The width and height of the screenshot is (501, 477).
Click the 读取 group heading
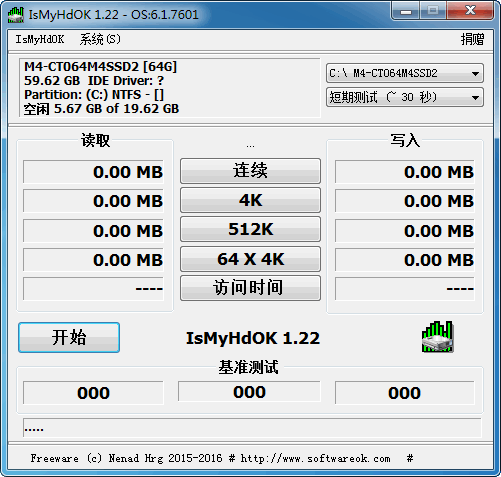pos(95,140)
